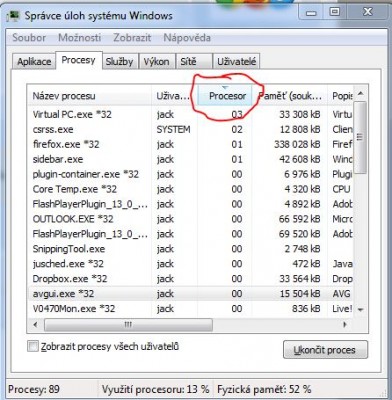The width and height of the screenshot is (392, 400).
Task: Switch to the Uživatelé tab
Action: pos(237,62)
